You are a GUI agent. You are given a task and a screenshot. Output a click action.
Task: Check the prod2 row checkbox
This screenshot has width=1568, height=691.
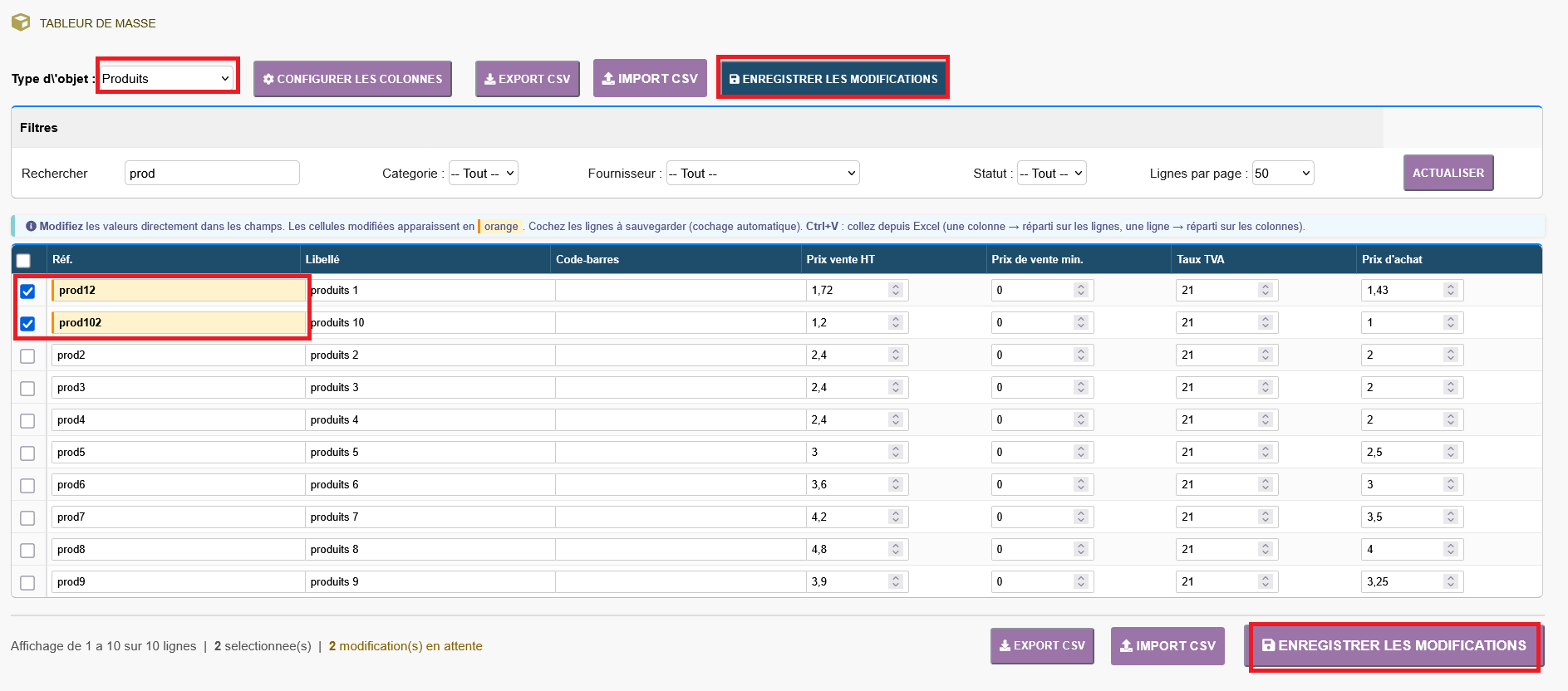click(27, 355)
